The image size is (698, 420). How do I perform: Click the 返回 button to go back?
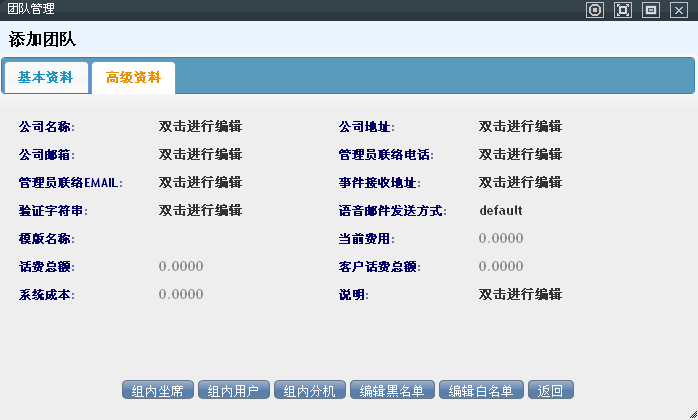551,391
